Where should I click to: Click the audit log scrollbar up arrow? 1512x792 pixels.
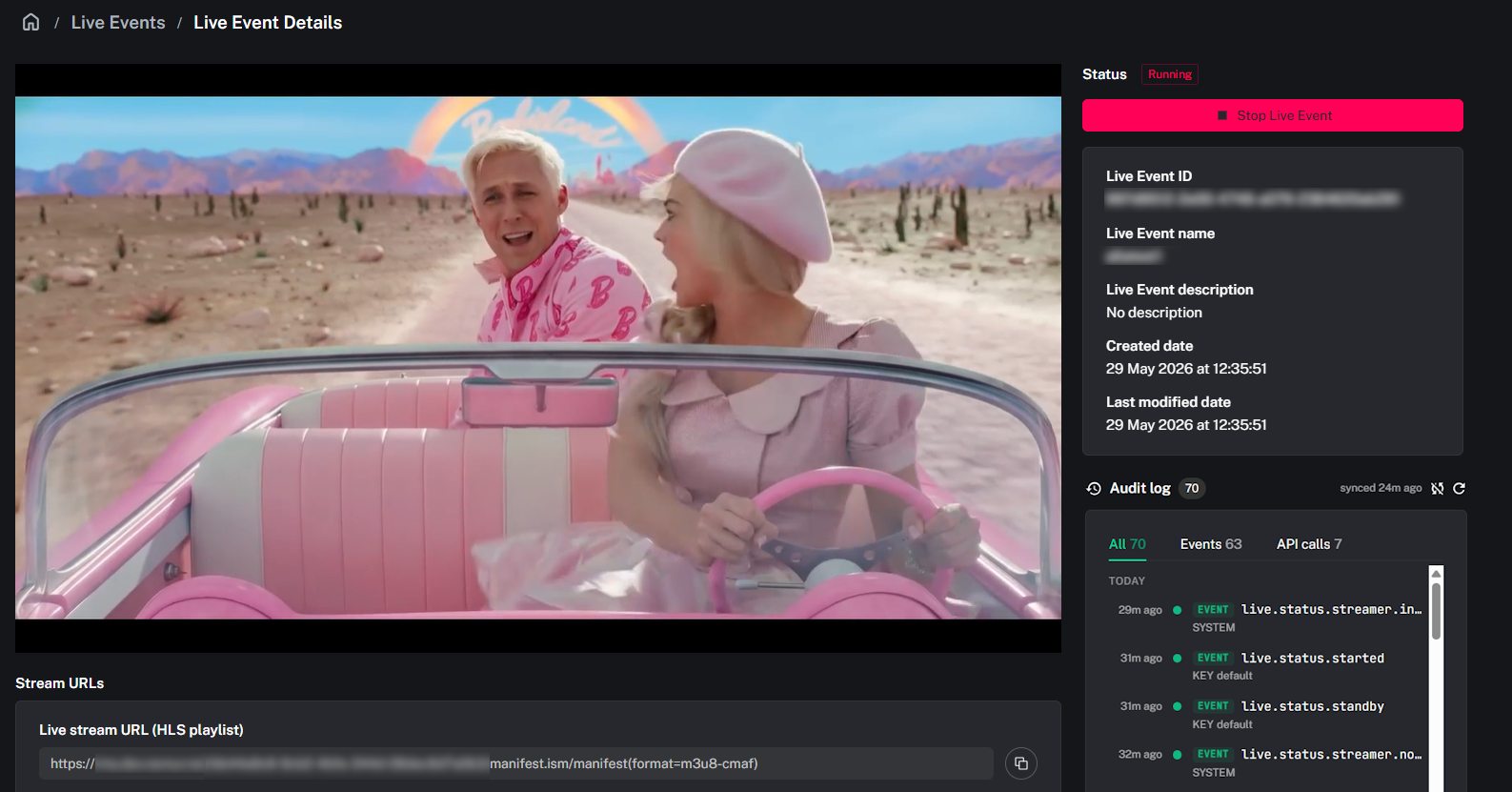point(1437,573)
